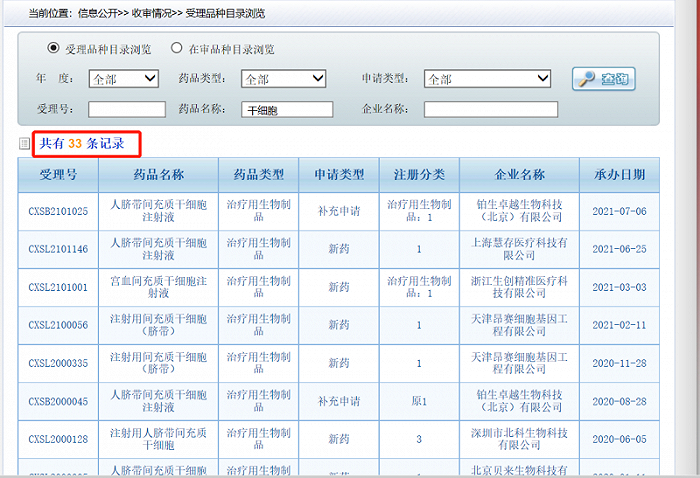Click acceptance number CXSL2101001
Image resolution: width=700 pixels, height=478 pixels.
[x=58, y=287]
